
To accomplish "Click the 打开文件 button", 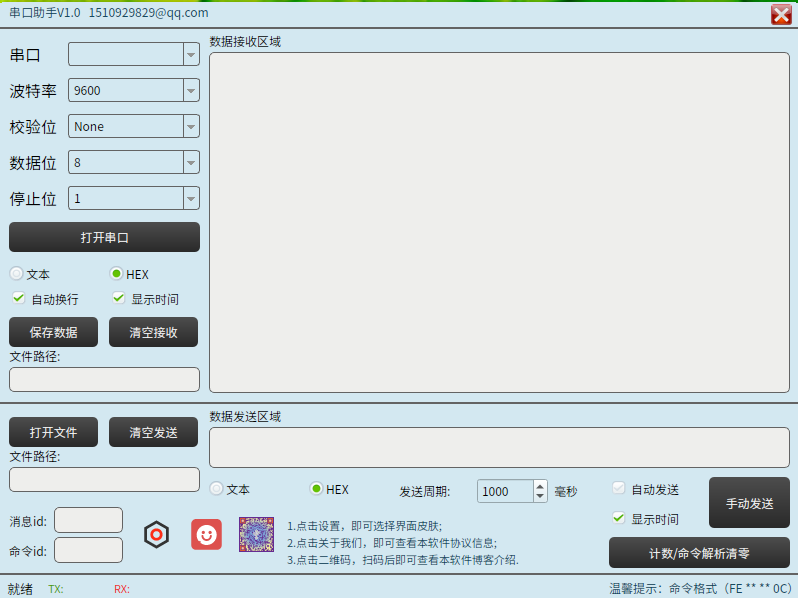I will point(53,433).
